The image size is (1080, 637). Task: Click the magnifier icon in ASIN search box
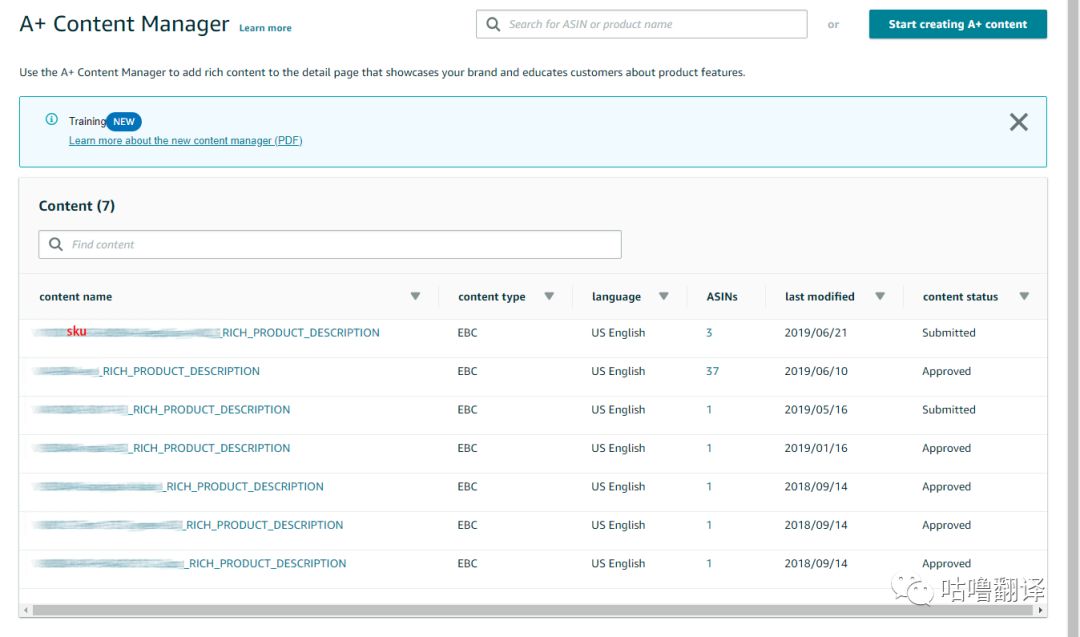tap(493, 24)
